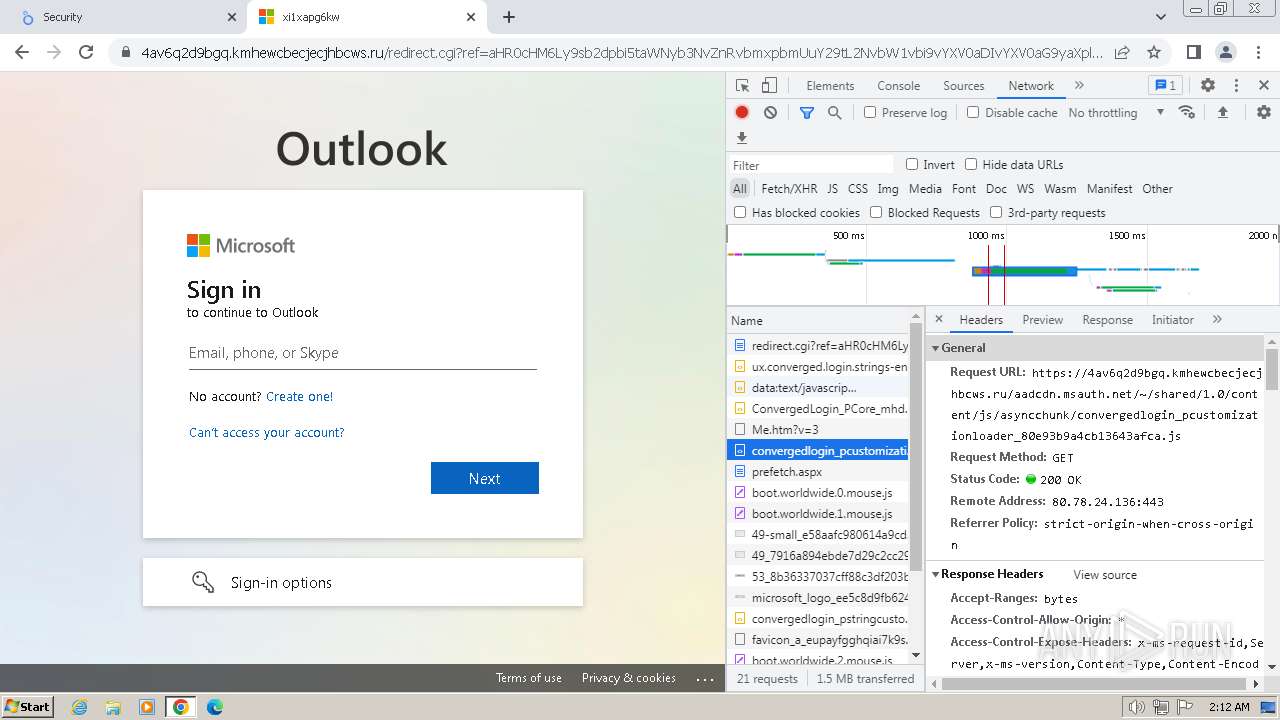Show more DevTools panels chevron

[1079, 86]
